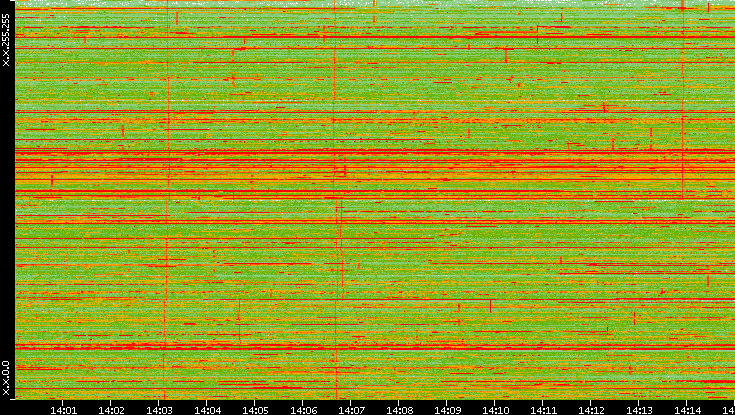Select the 14:13 time axis label
The image size is (735, 415).
[x=638, y=410]
